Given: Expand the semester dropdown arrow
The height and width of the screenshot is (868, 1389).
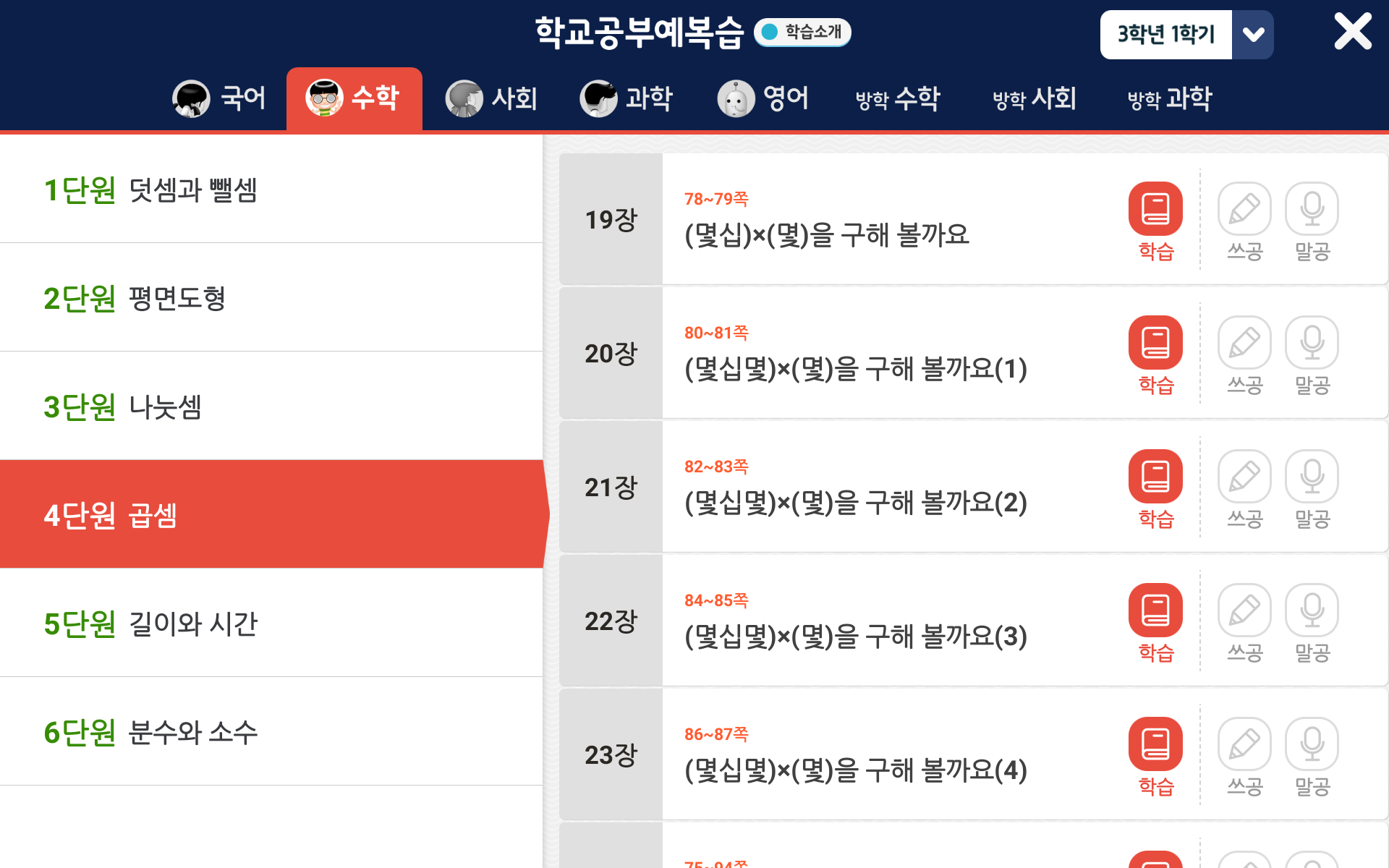Looking at the screenshot, I should [x=1253, y=35].
